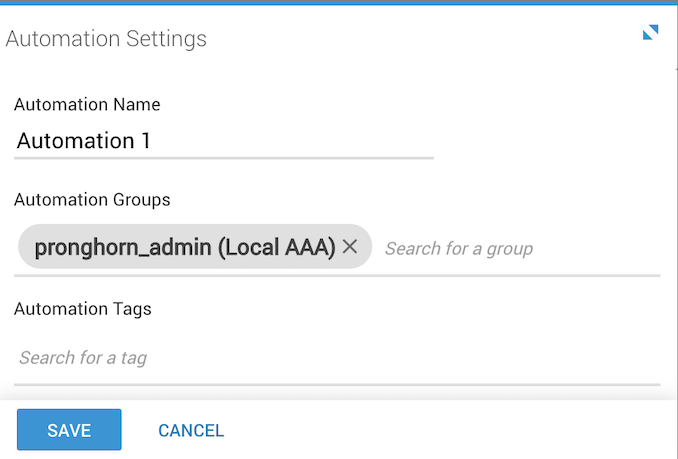Click the Automation Settings heading
Image resolution: width=678 pixels, height=459 pixels.
106,39
